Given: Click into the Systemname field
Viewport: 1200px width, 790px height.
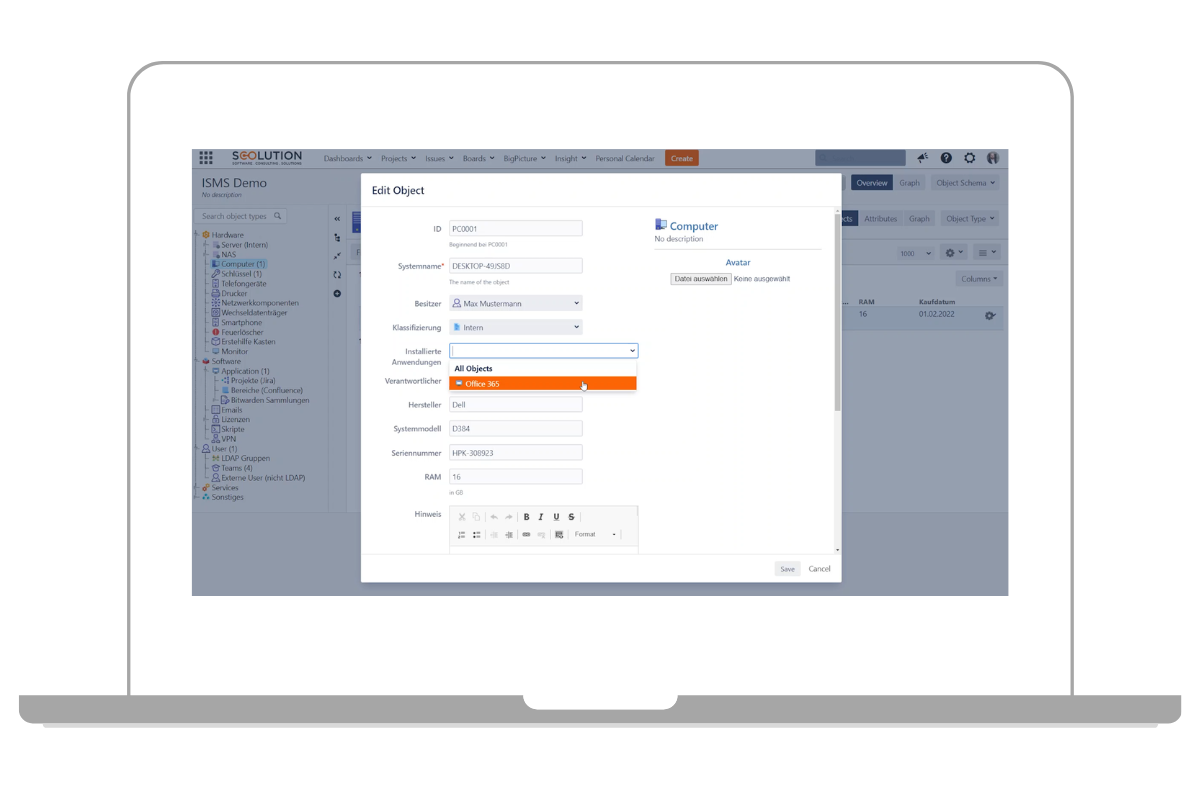Looking at the screenshot, I should [515, 266].
